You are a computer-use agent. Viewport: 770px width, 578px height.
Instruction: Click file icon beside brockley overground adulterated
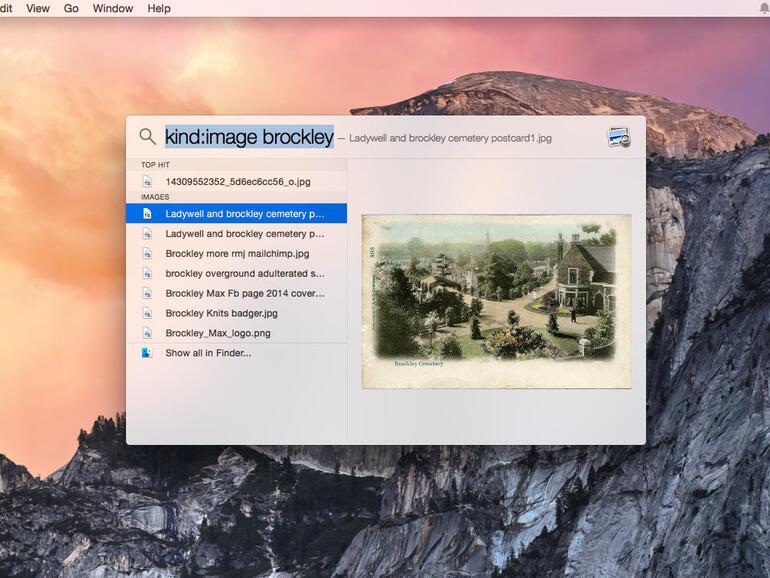[147, 274]
